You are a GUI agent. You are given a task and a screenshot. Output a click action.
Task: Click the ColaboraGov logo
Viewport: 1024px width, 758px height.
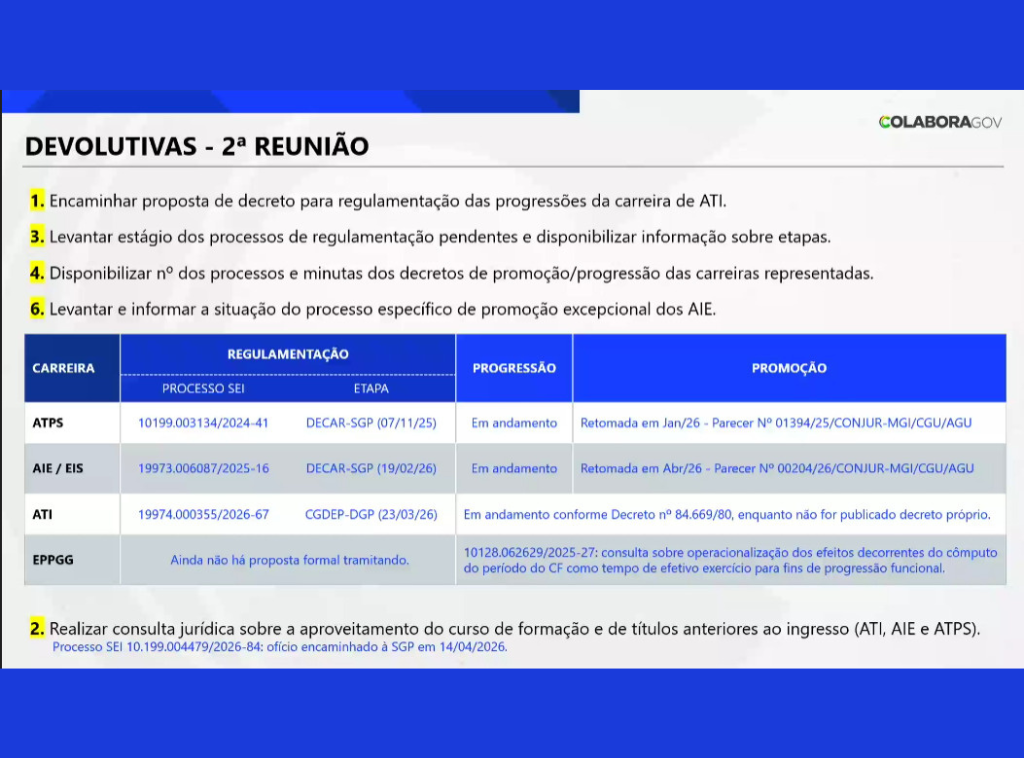[x=940, y=122]
